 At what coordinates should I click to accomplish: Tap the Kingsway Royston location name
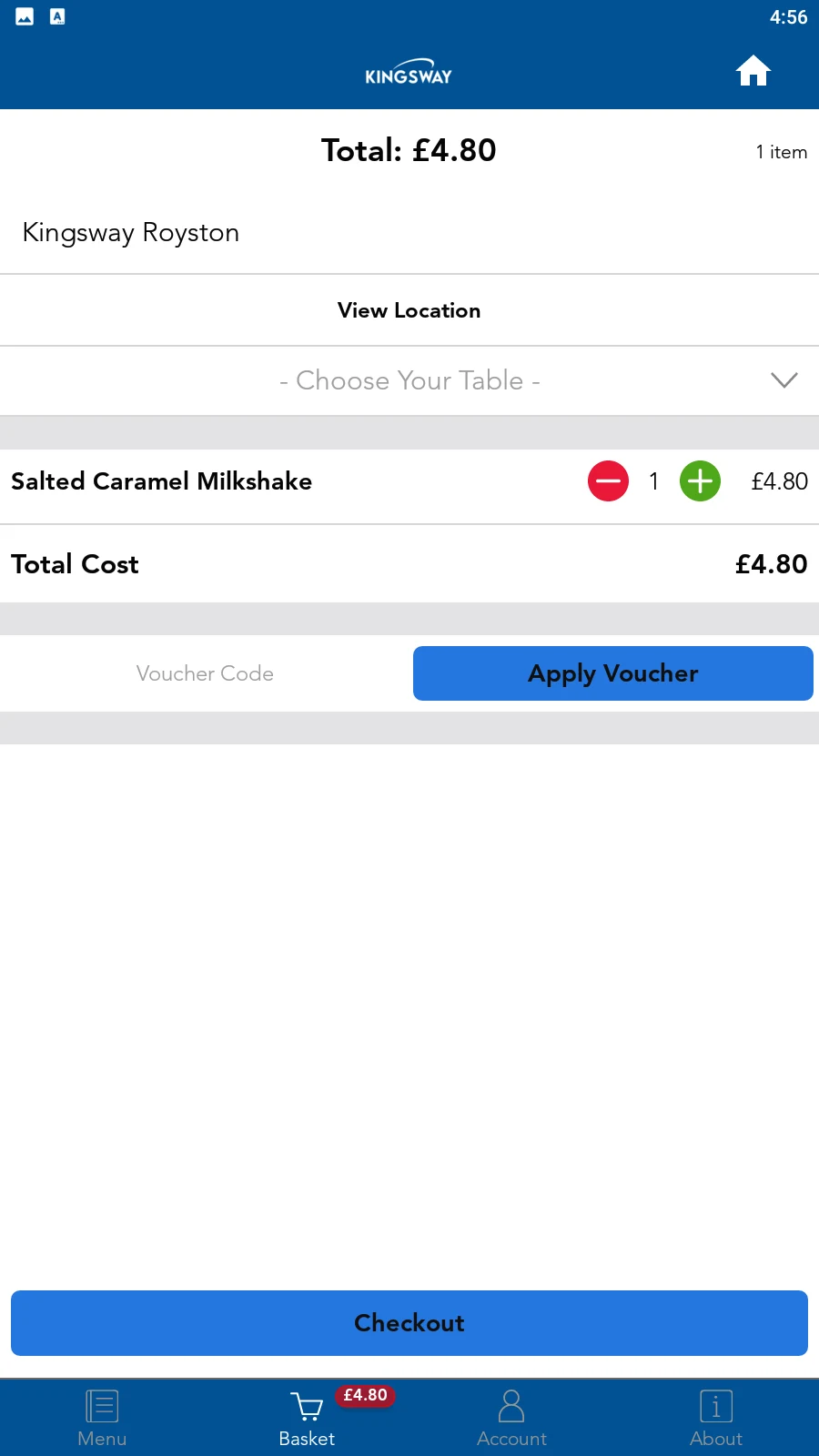click(x=131, y=233)
